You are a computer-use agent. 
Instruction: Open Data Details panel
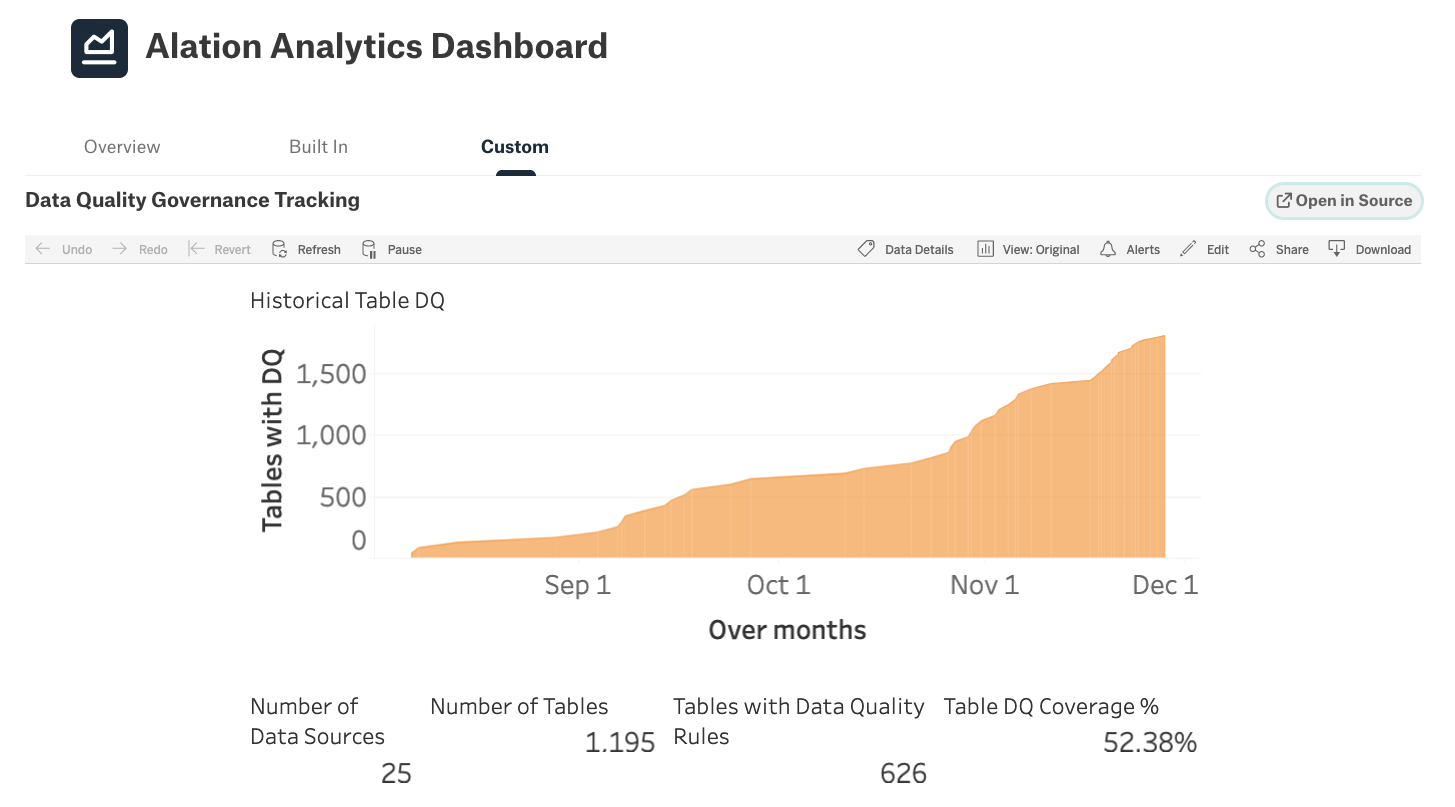[x=906, y=249]
